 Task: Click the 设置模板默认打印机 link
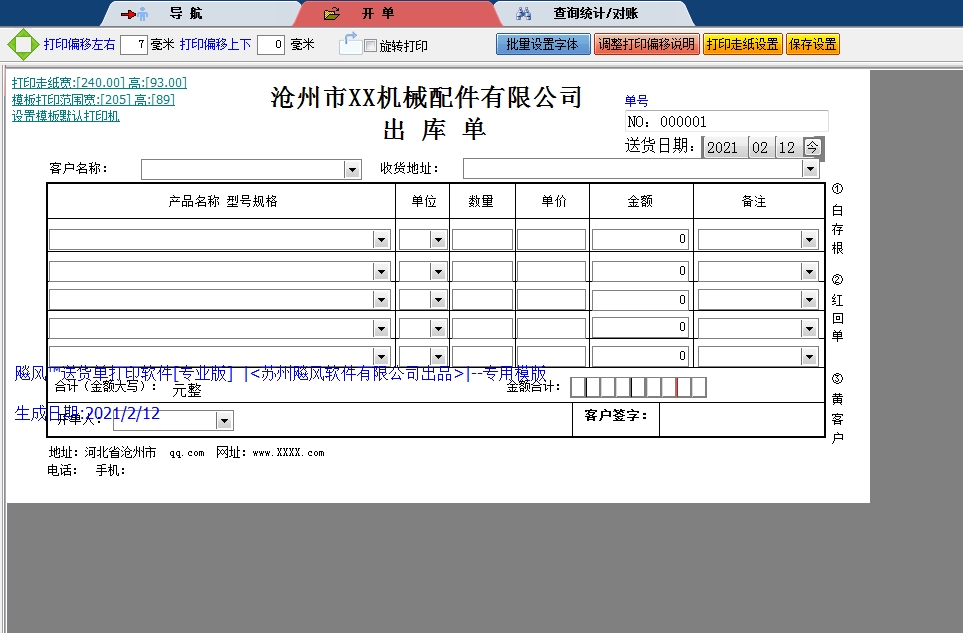click(x=66, y=116)
